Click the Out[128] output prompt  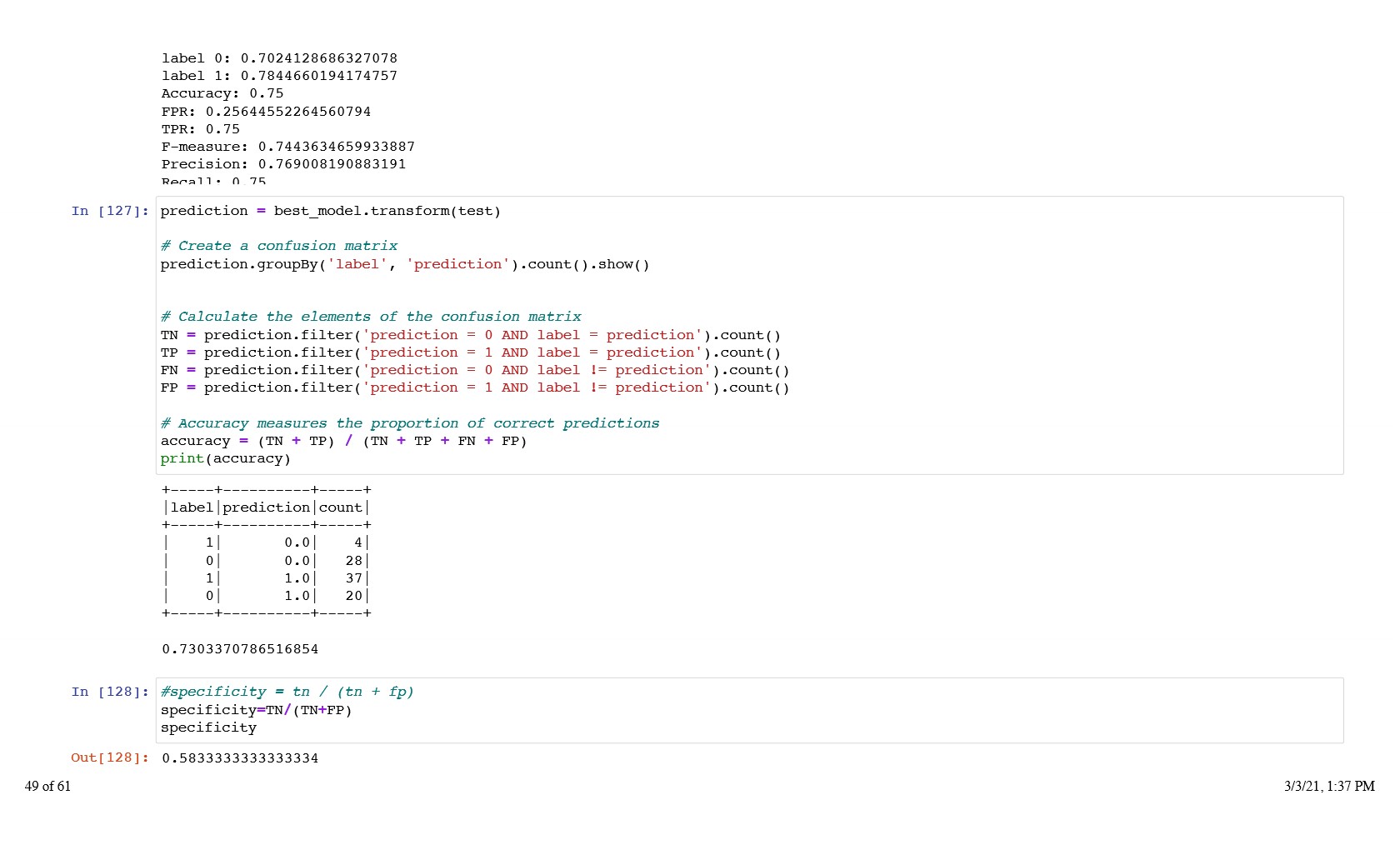pyautogui.click(x=110, y=757)
